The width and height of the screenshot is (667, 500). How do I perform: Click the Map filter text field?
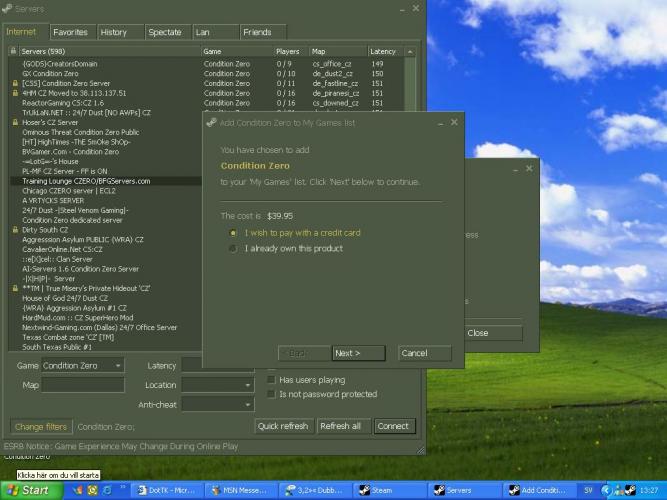coord(83,385)
